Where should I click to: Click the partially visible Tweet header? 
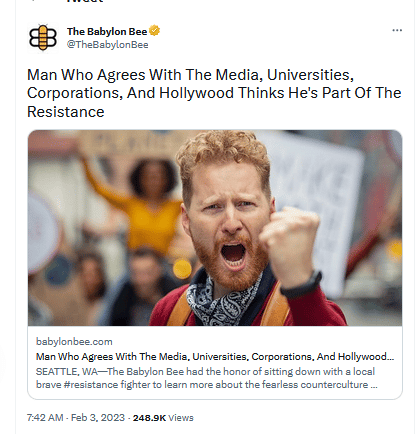coord(85,1)
